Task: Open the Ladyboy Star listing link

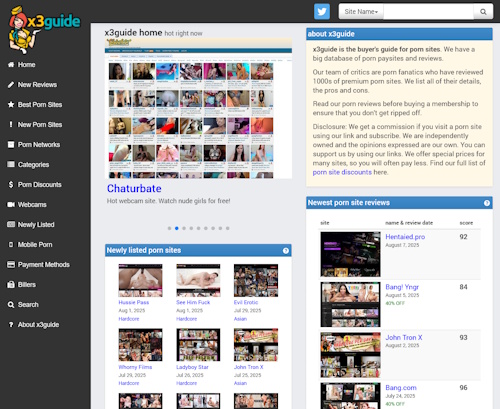Action: coord(192,367)
